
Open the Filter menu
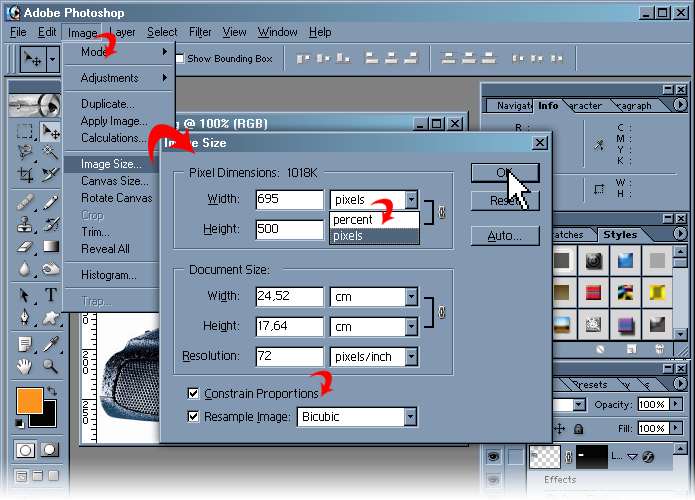click(x=200, y=32)
